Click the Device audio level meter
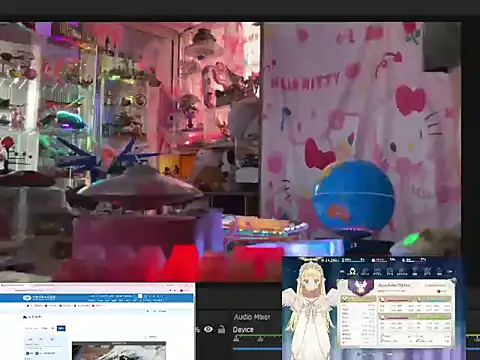480x360 pixels. coord(257,337)
